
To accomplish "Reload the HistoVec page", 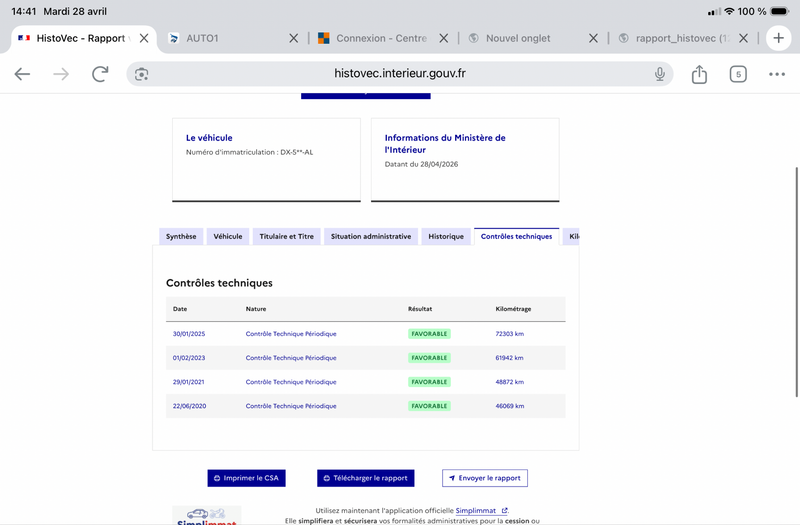I will tap(100, 74).
